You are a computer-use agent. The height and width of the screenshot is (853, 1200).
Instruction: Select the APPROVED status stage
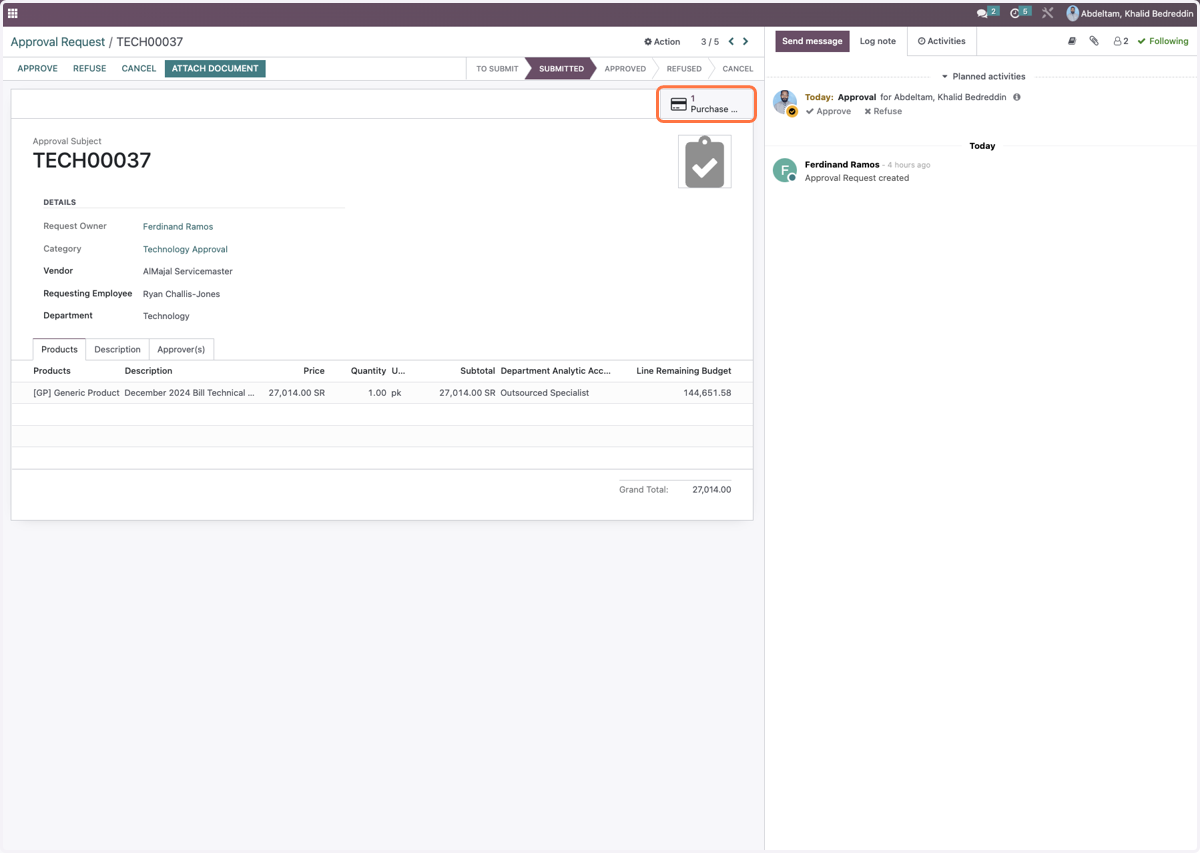[625, 69]
